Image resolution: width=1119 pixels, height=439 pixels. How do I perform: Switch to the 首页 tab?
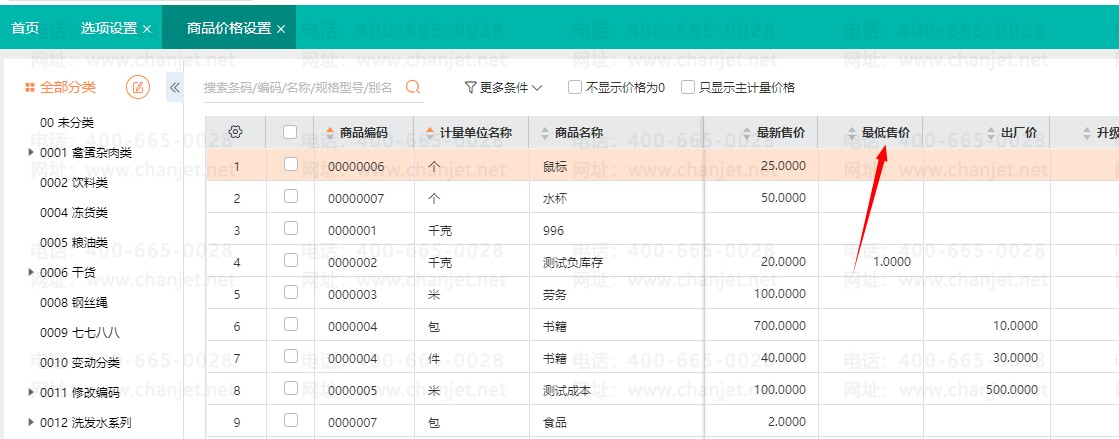pos(26,29)
